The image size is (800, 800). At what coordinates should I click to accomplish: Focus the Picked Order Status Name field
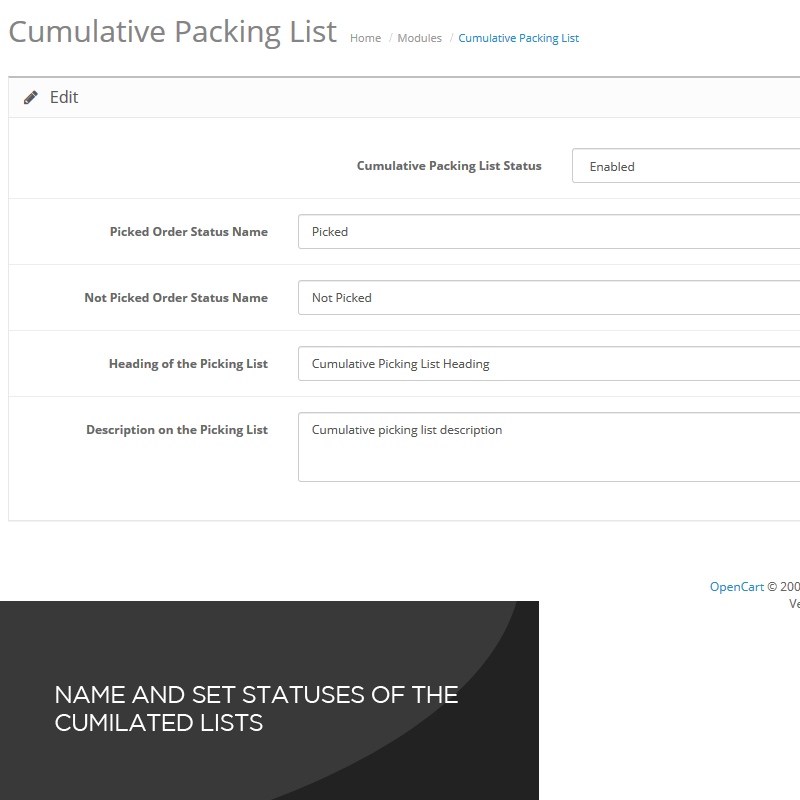click(x=549, y=232)
